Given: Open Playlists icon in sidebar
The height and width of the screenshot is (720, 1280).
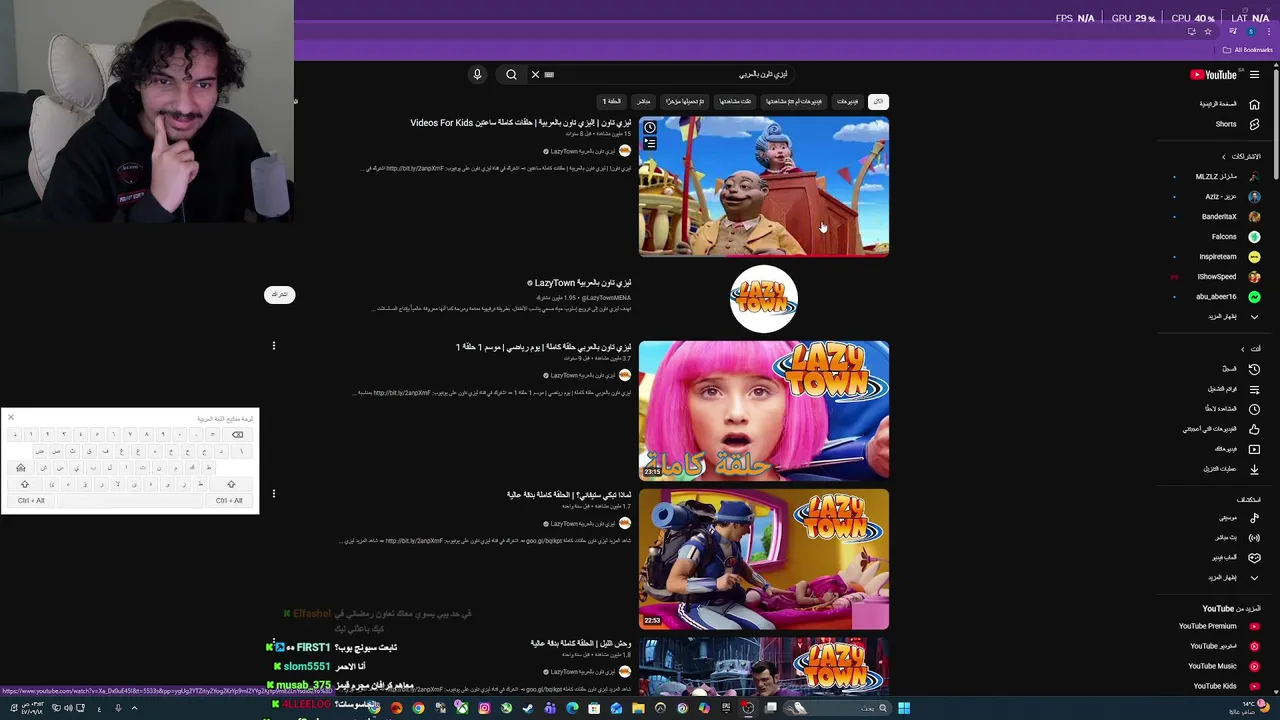Looking at the screenshot, I should tap(1254, 389).
